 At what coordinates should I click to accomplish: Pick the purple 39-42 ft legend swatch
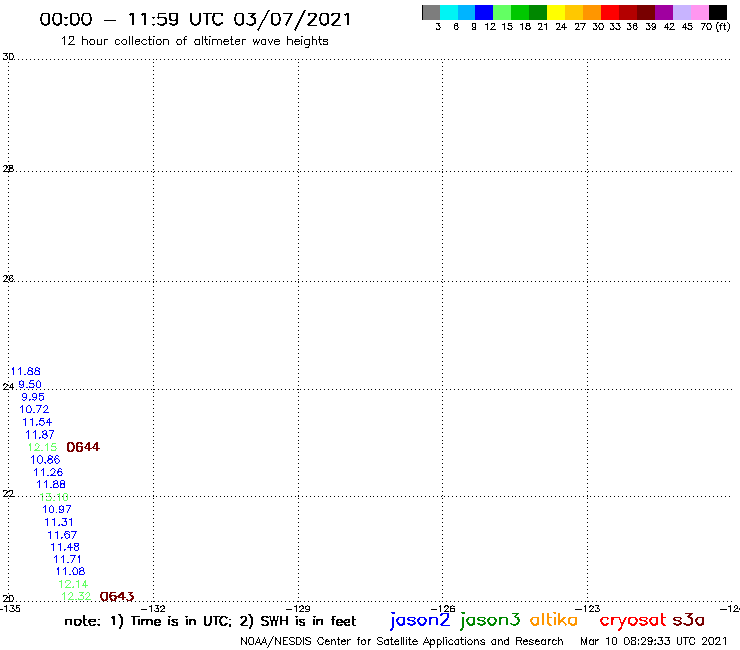point(664,12)
